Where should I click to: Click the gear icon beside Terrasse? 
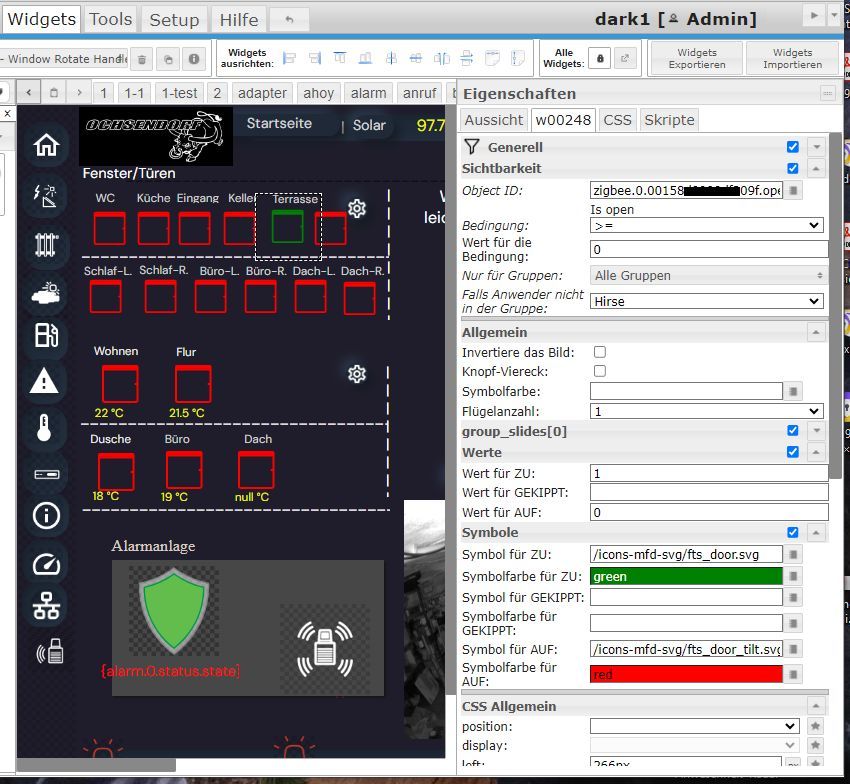(356, 208)
